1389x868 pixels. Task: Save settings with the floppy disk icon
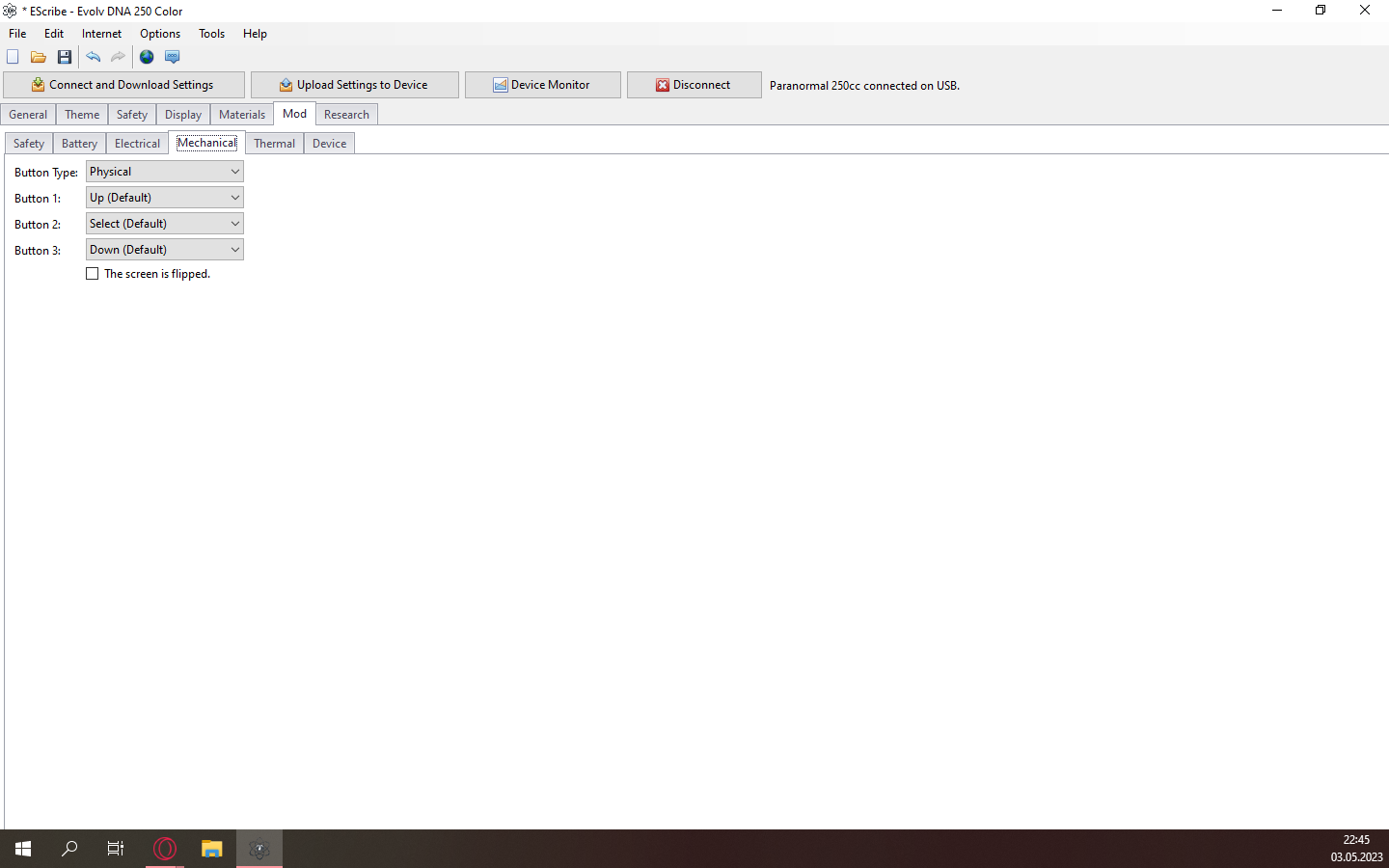[x=65, y=57]
